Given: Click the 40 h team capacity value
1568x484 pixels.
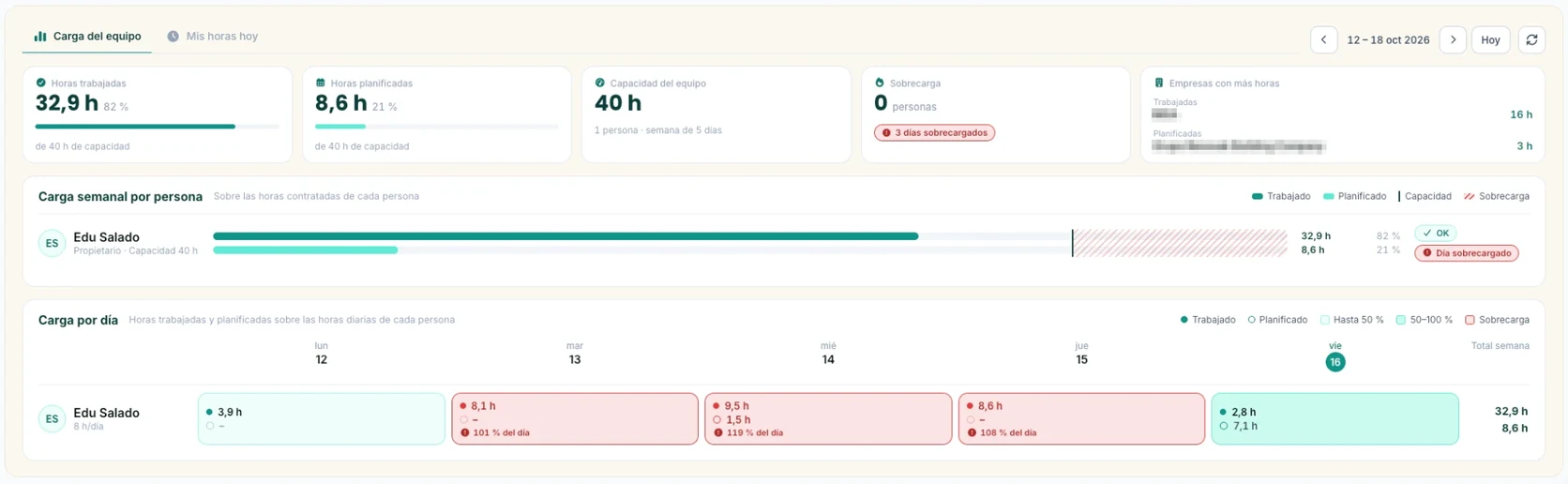Looking at the screenshot, I should tap(618, 103).
